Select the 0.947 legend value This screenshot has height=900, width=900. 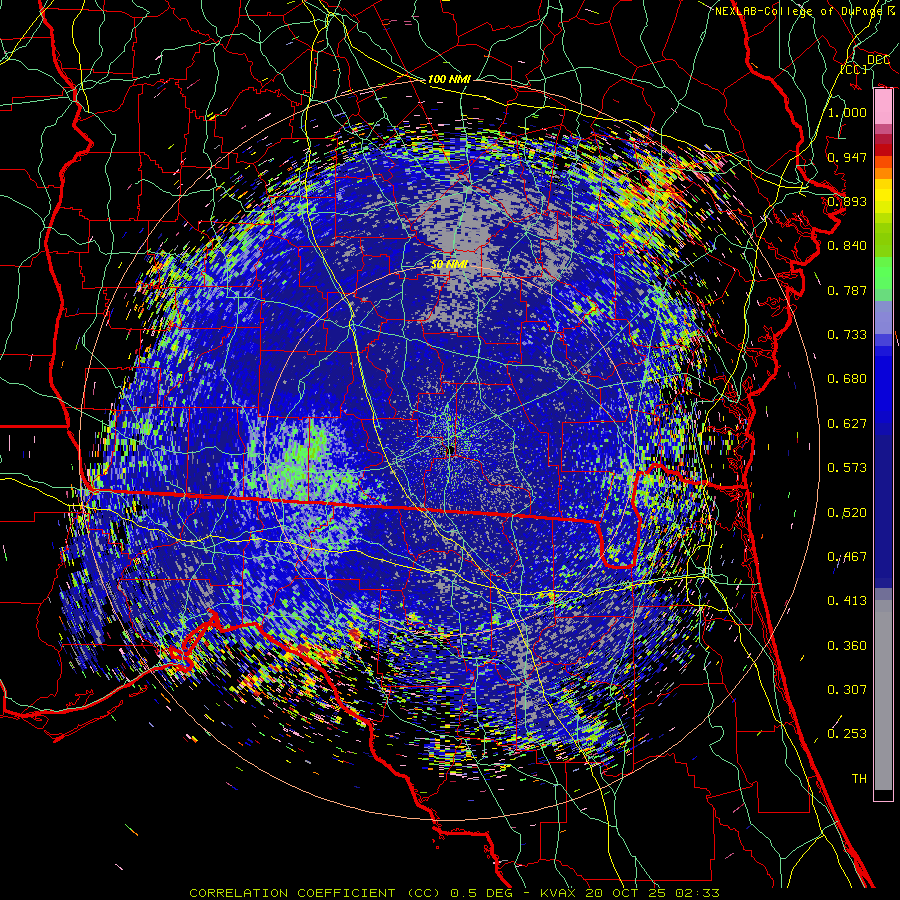coord(847,157)
